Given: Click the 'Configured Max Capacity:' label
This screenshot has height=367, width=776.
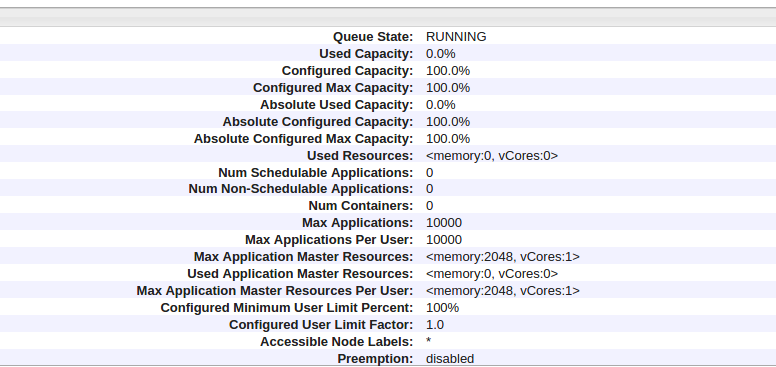Looking at the screenshot, I should click(x=333, y=88).
